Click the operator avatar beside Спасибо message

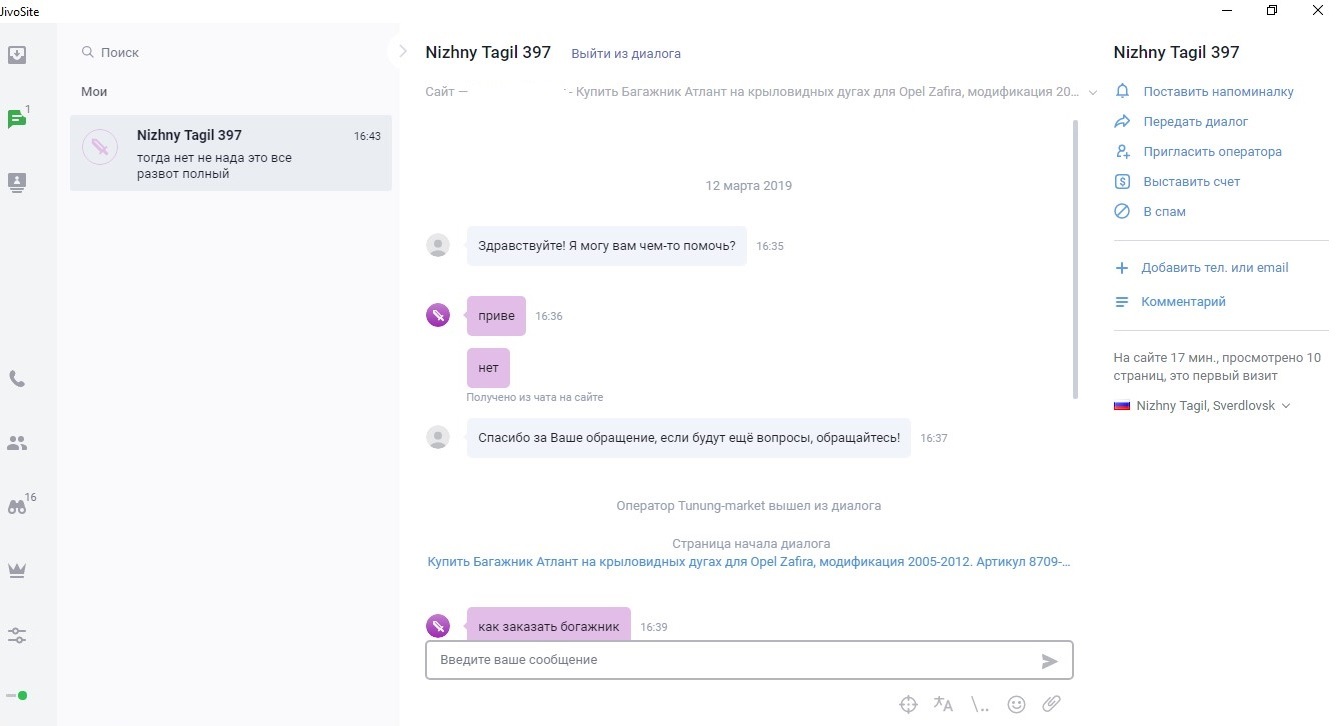(438, 437)
